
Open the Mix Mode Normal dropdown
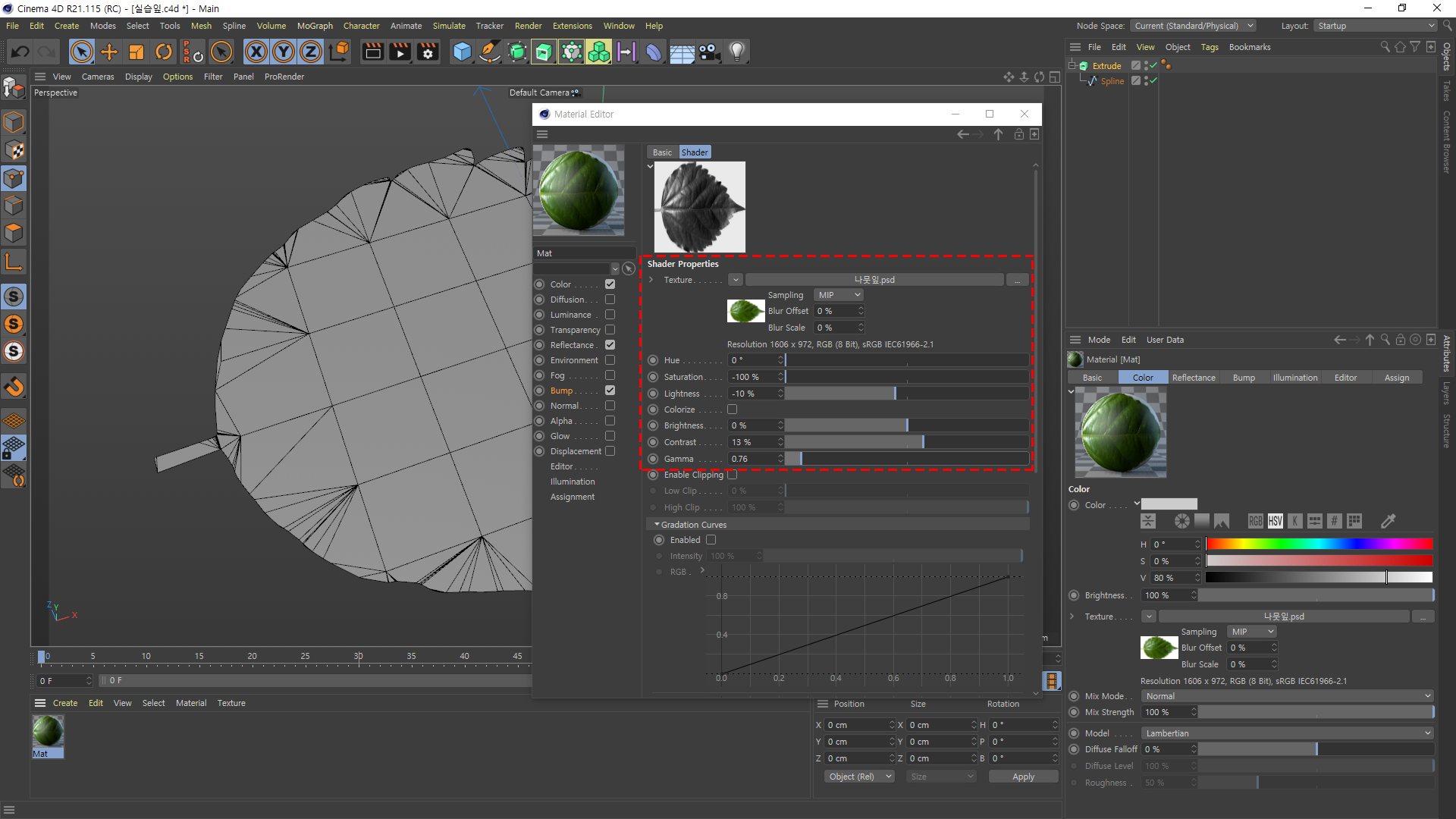pos(1287,696)
